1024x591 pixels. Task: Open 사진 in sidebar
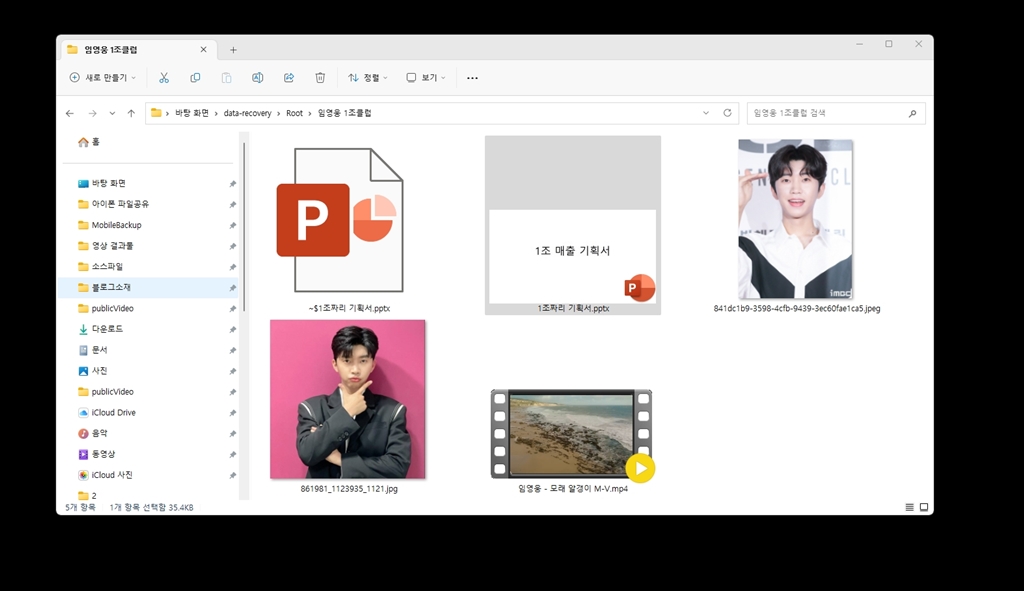(93, 371)
